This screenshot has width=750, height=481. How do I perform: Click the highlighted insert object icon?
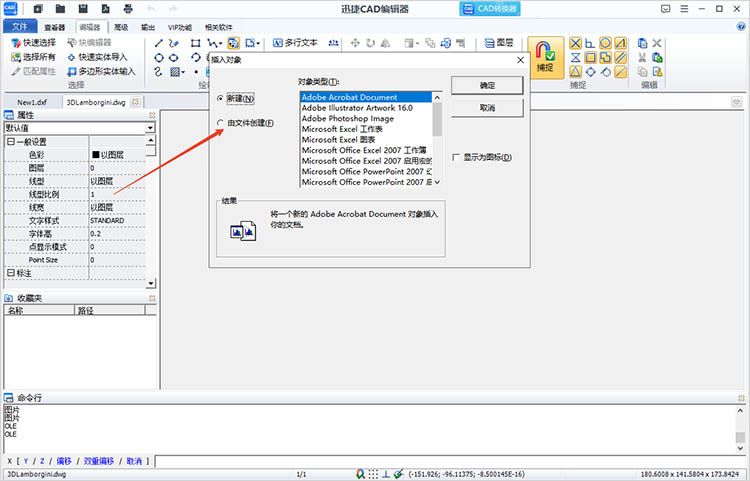233,44
